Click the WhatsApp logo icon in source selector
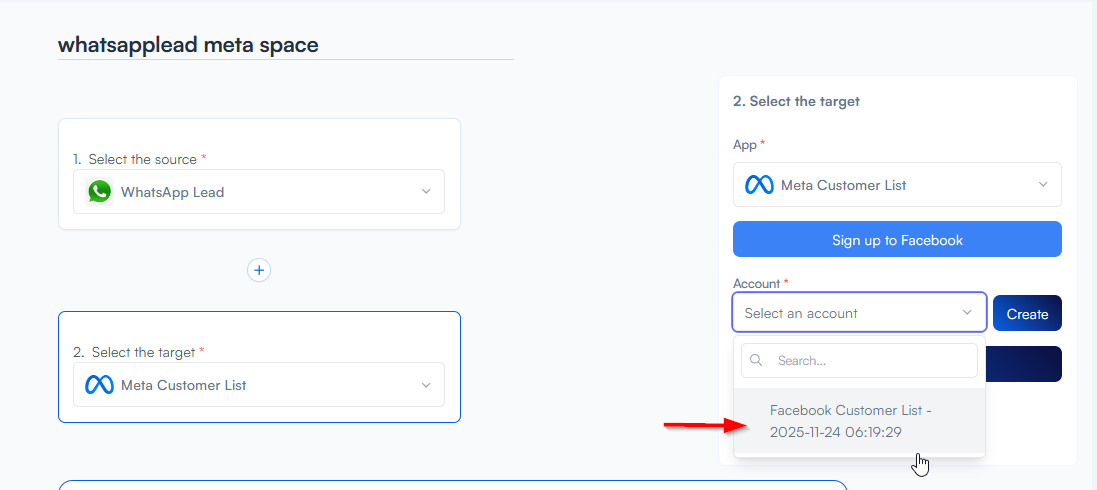This screenshot has width=1097, height=490. coord(99,192)
